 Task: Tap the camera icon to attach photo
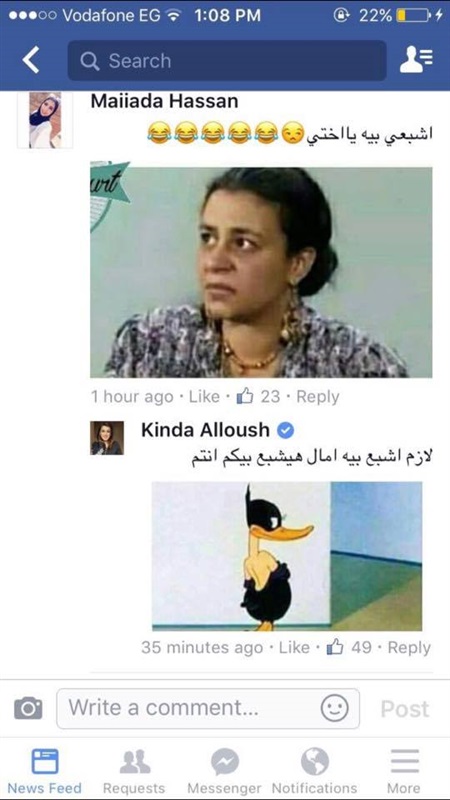coord(28,708)
